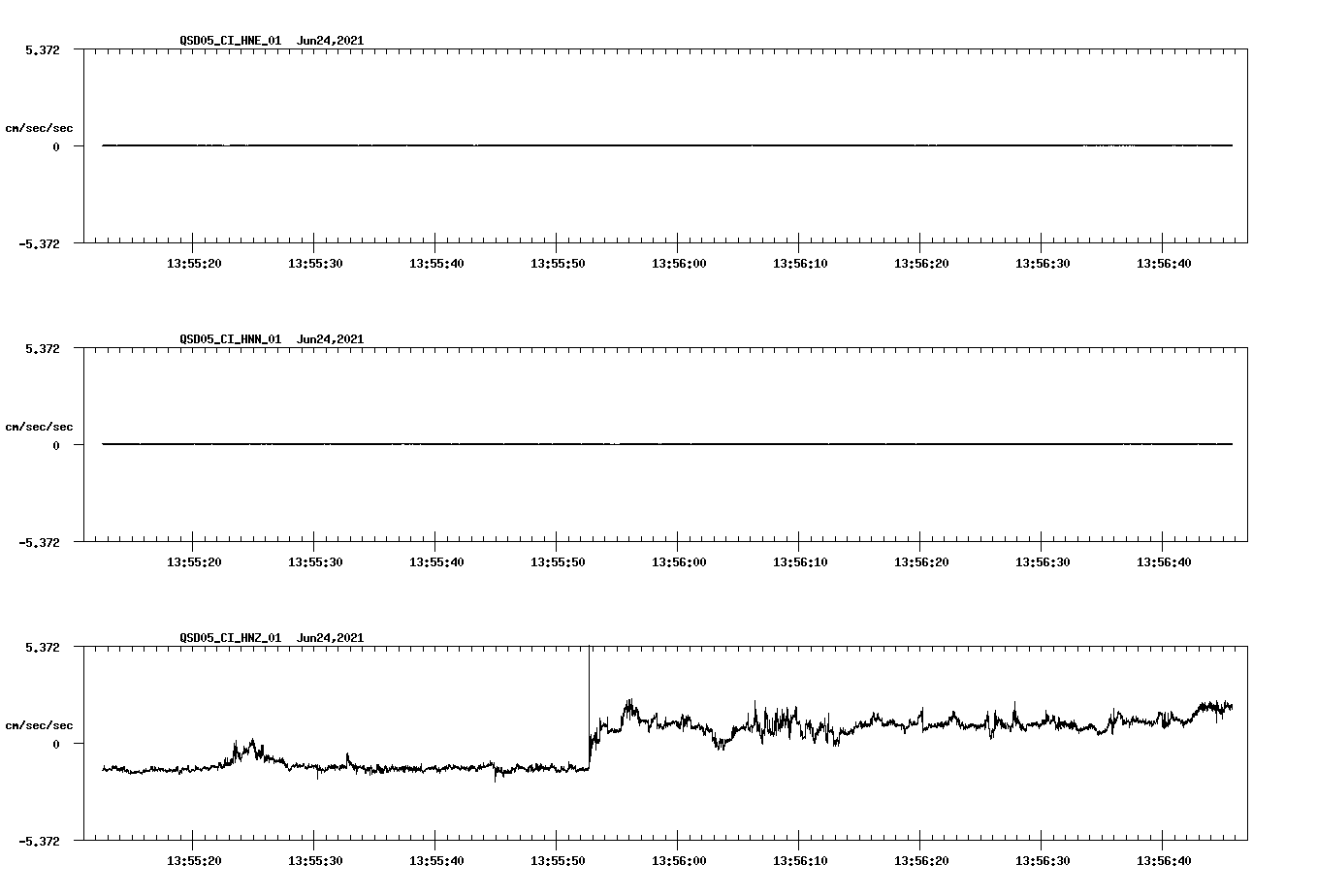Click the 5.372 upper limit of the HNN plot
The width and height of the screenshot is (1317, 896).
click(x=42, y=348)
